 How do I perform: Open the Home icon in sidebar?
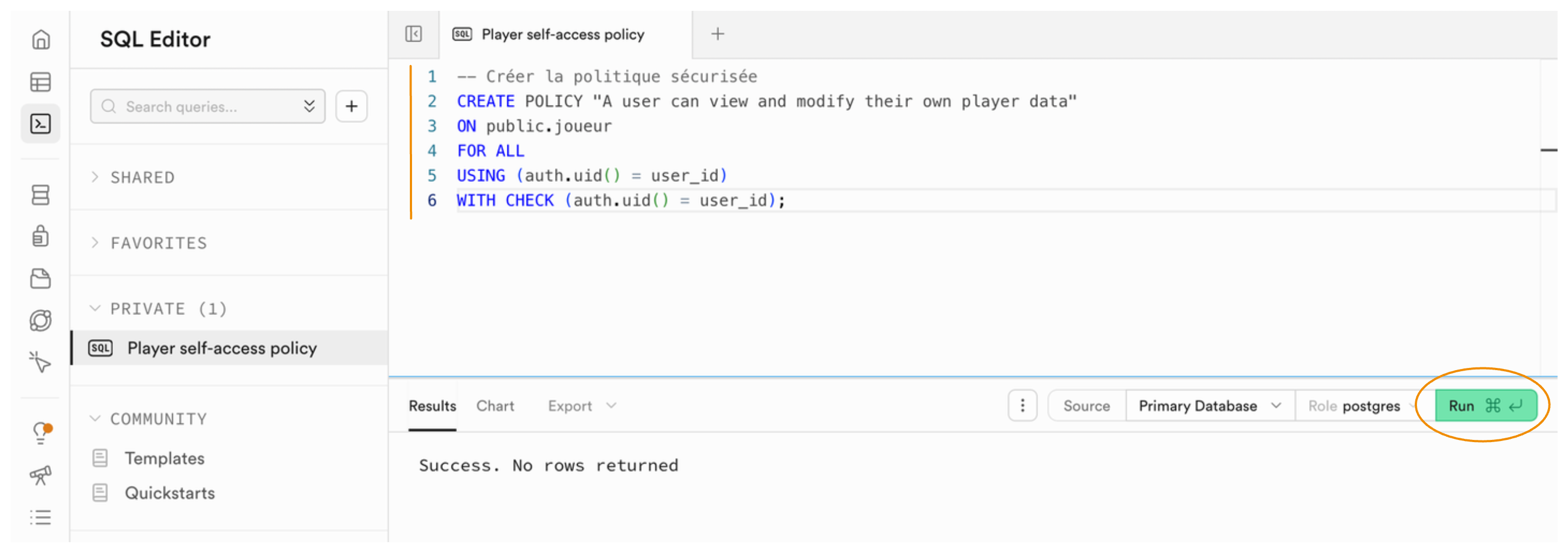click(40, 40)
